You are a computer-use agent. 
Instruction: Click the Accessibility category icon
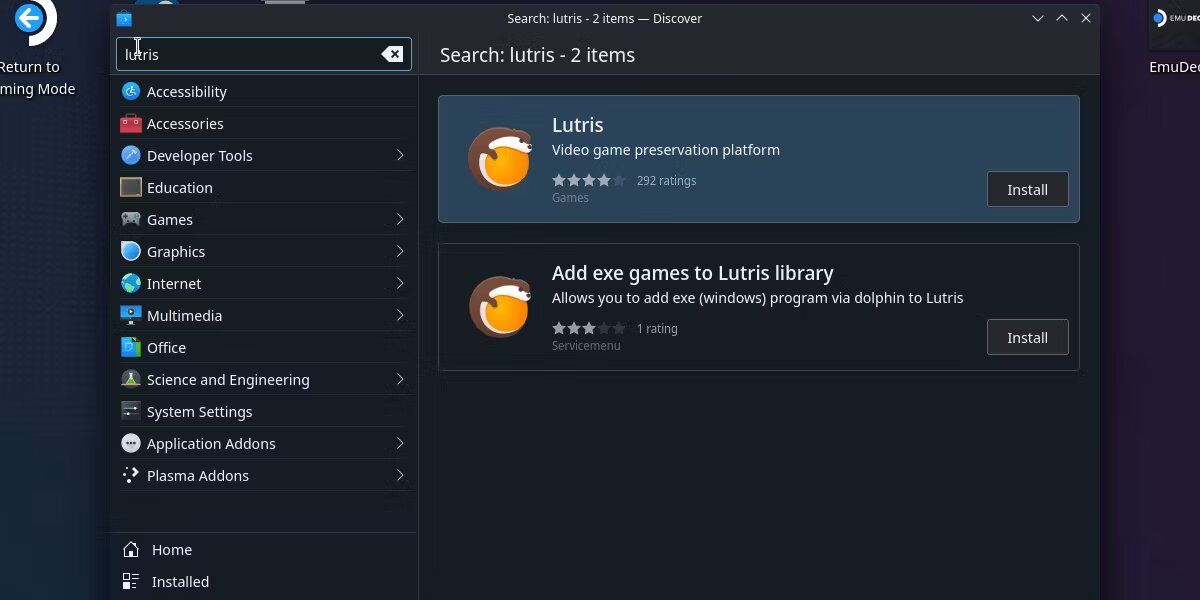[x=131, y=91]
